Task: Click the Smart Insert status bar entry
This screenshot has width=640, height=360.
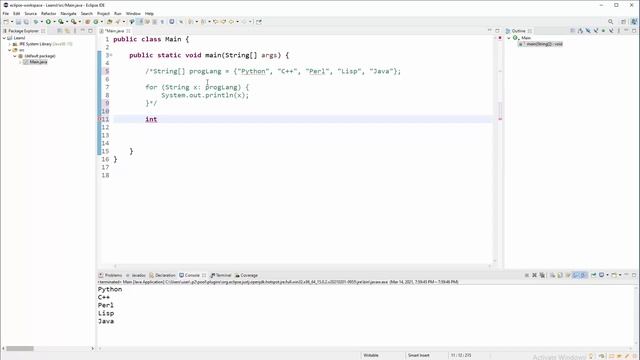Action: pyautogui.click(x=418, y=356)
